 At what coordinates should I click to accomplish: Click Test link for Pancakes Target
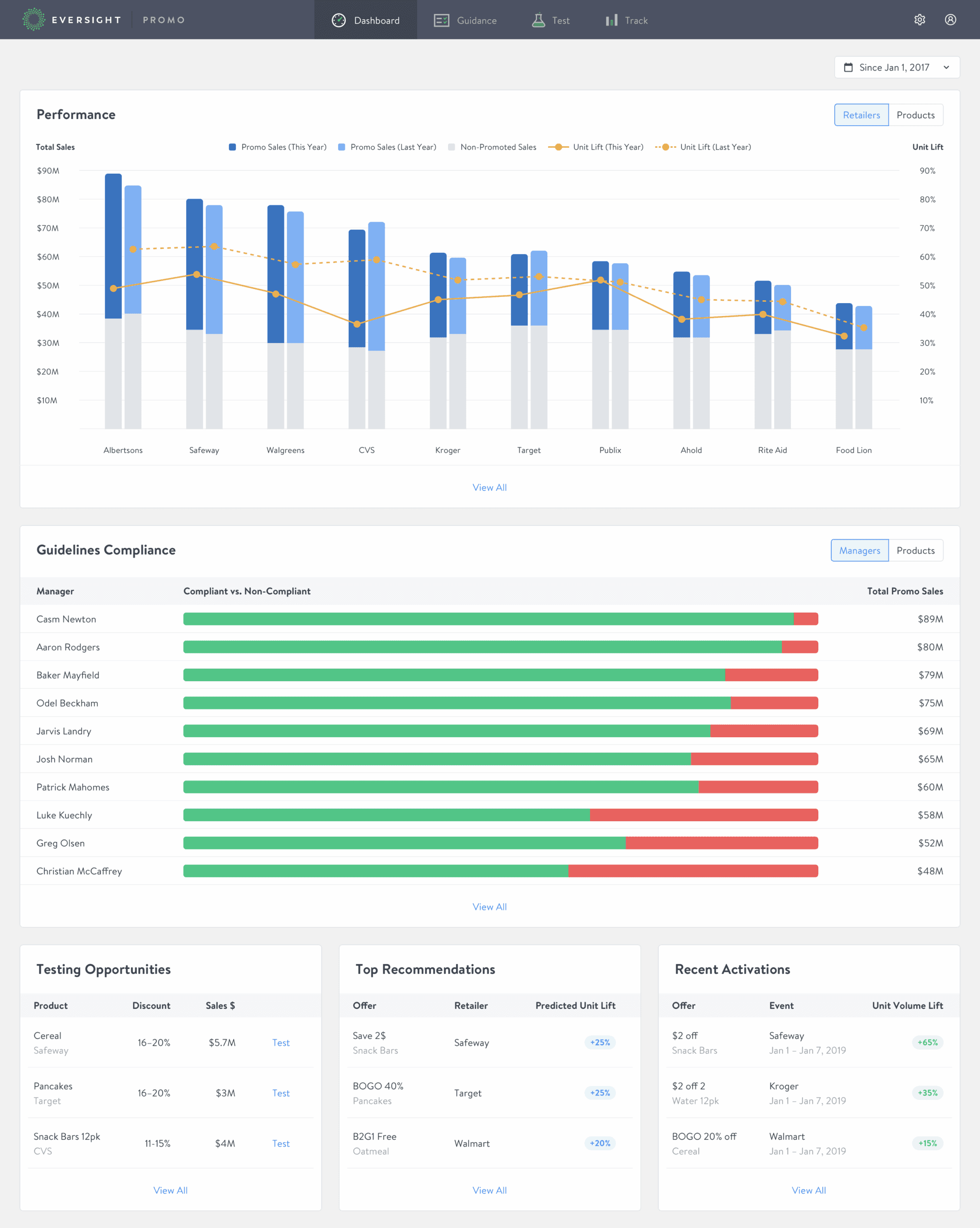281,1093
